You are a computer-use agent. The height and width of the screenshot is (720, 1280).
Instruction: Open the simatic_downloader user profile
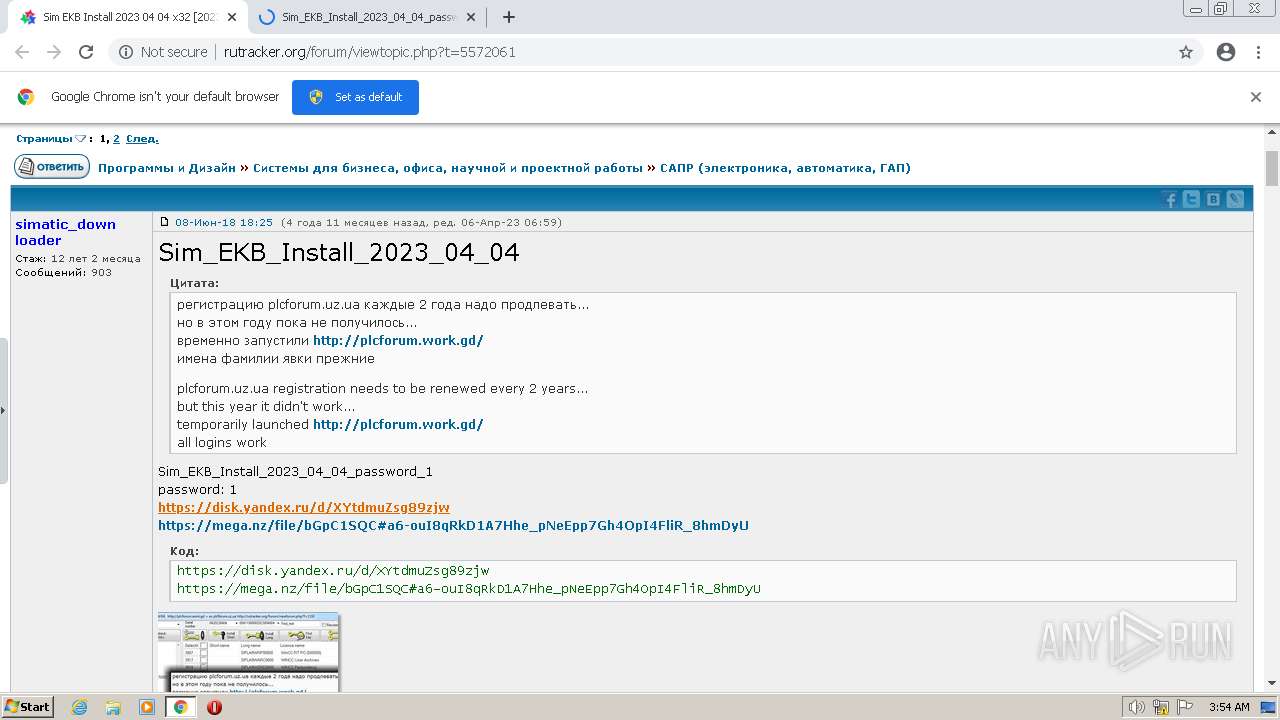click(x=65, y=232)
